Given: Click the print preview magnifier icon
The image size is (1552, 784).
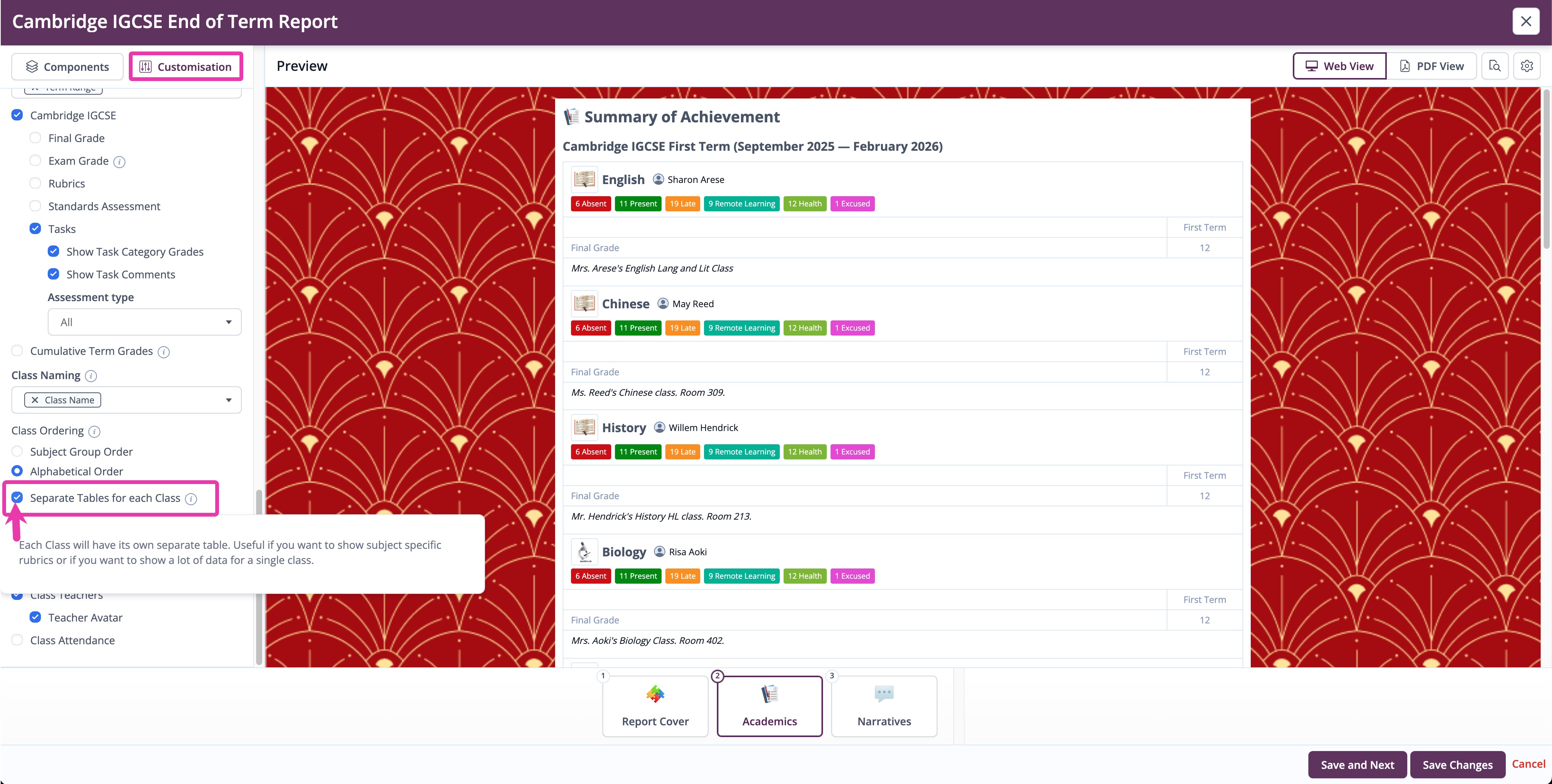Looking at the screenshot, I should click(x=1495, y=66).
